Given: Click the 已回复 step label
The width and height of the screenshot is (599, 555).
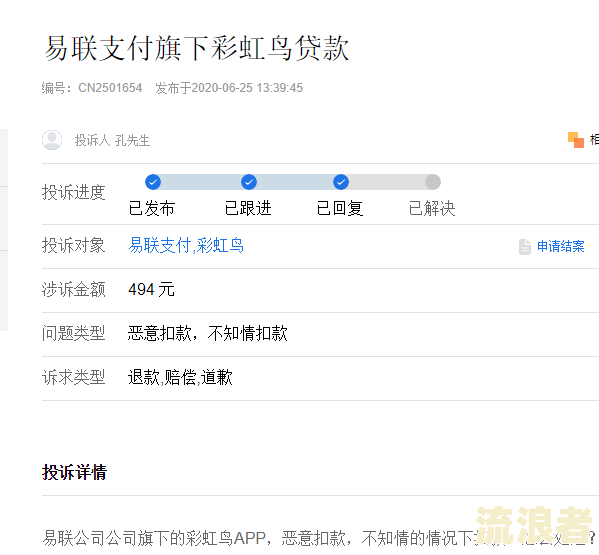Looking at the screenshot, I should [x=340, y=208].
